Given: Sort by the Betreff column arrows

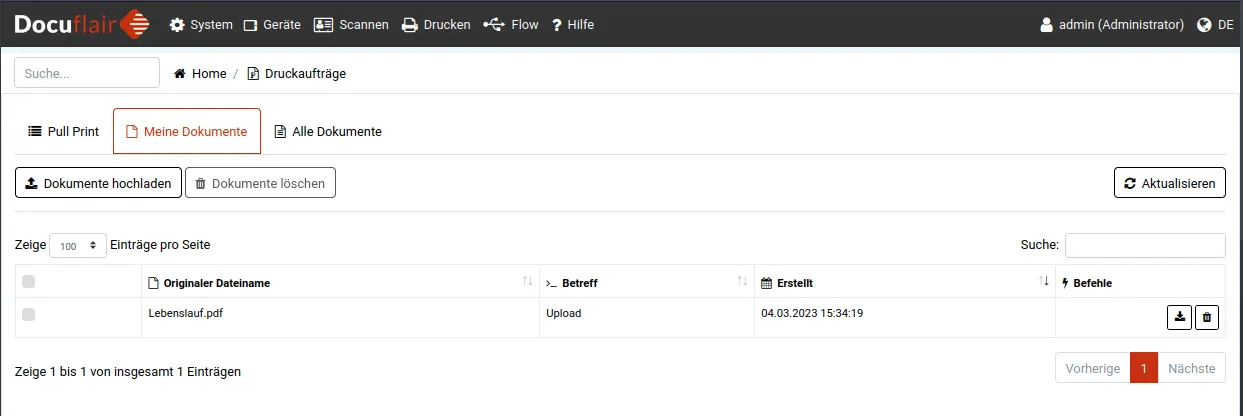Looking at the screenshot, I should coord(742,282).
